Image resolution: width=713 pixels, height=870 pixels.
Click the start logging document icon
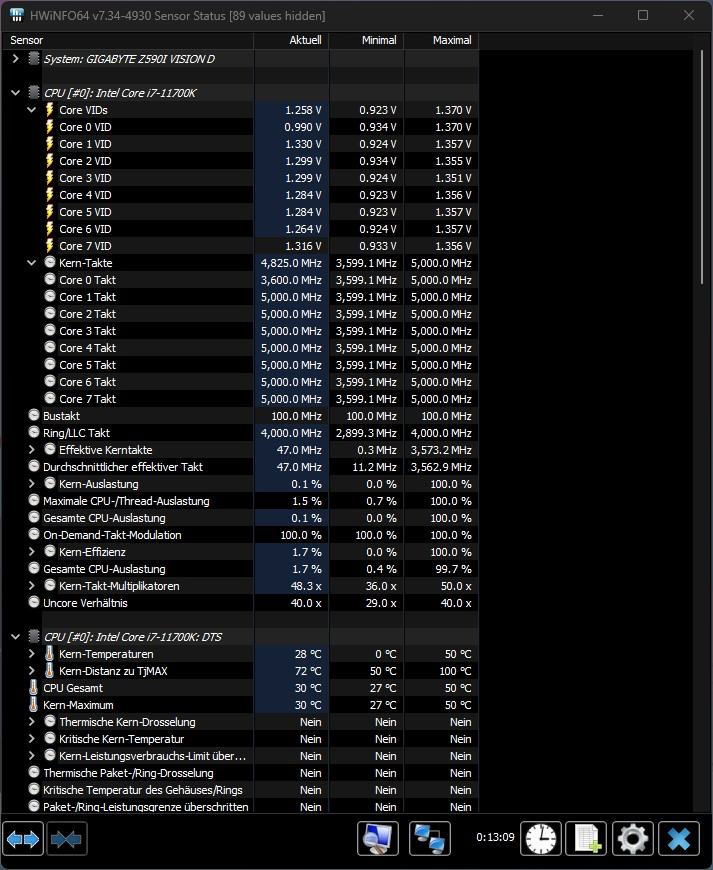pyautogui.click(x=586, y=838)
